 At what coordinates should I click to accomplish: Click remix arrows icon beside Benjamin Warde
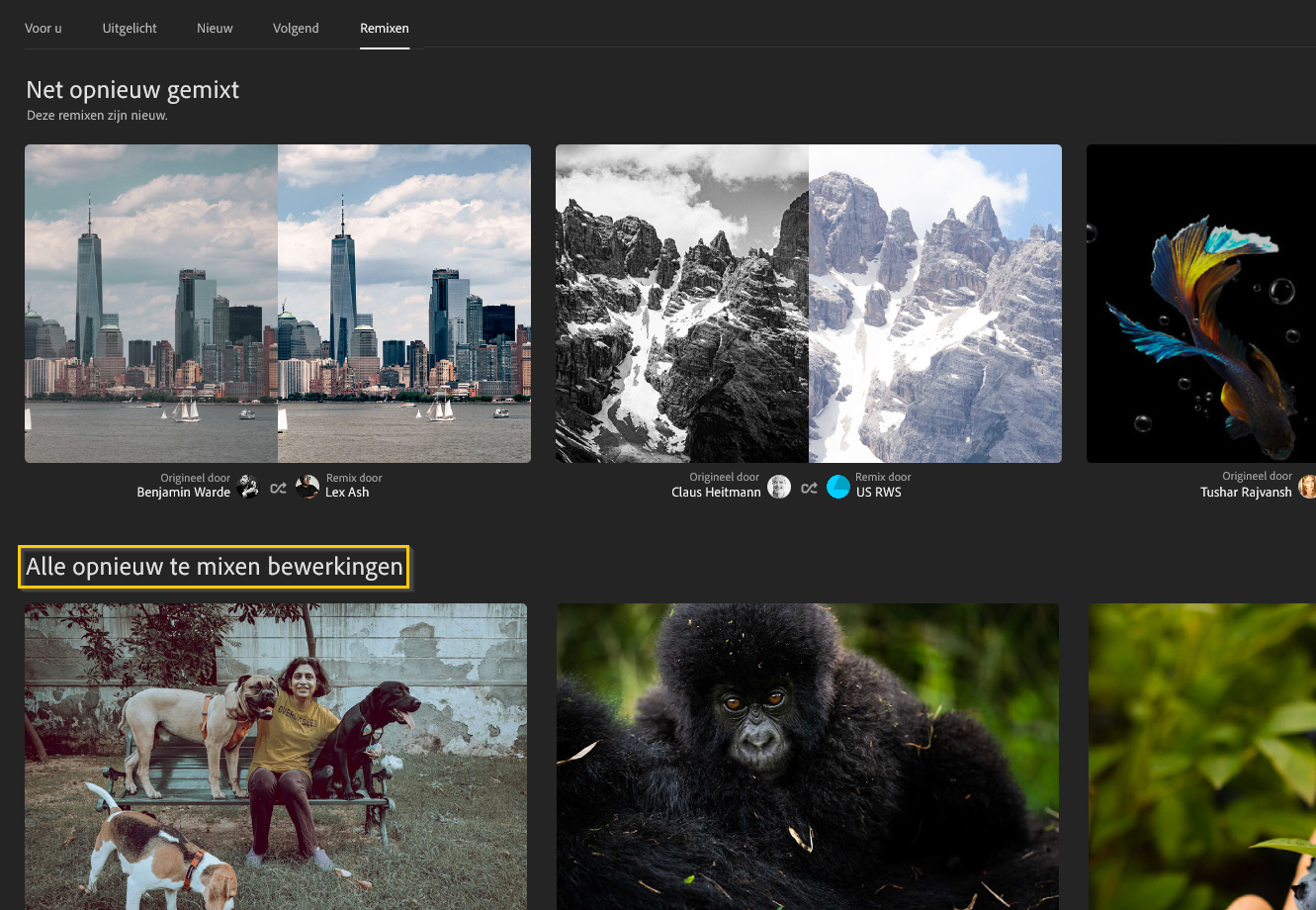click(278, 488)
